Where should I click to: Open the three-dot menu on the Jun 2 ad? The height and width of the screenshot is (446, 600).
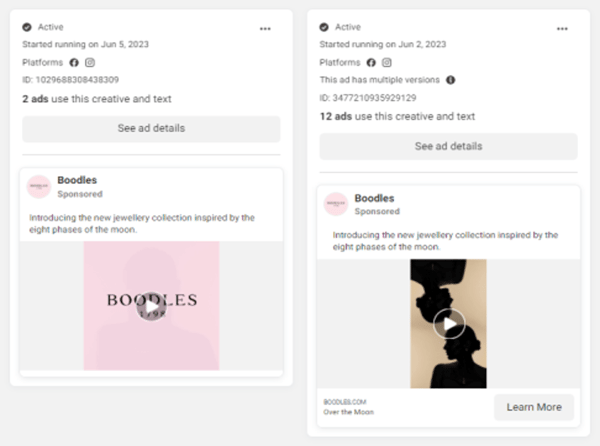point(562,28)
